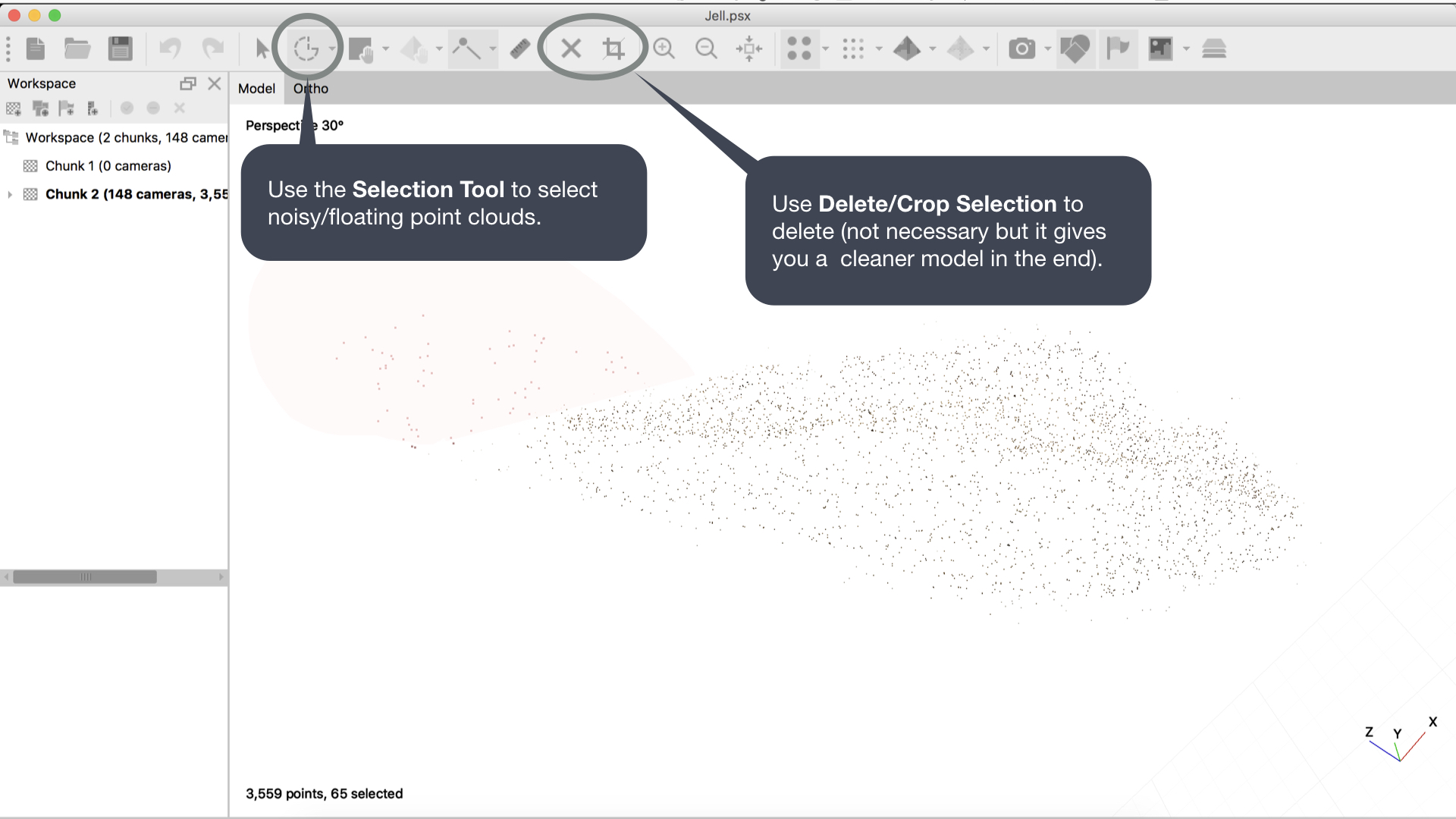The image size is (1456, 819).
Task: Click Add Chunk icon in Workspace pane
Action: click(14, 108)
